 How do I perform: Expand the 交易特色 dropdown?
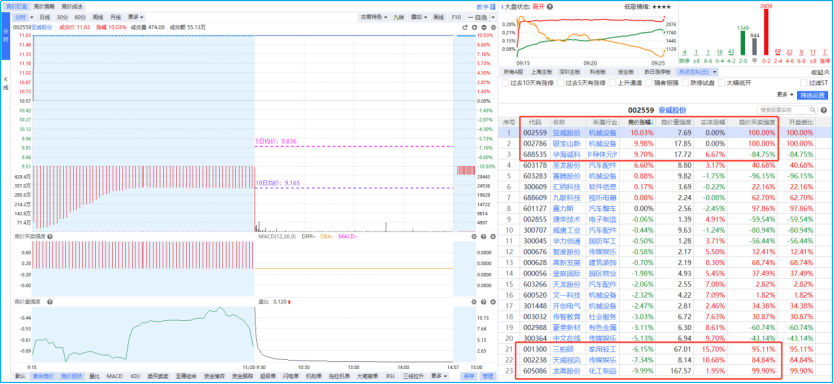coord(374,17)
